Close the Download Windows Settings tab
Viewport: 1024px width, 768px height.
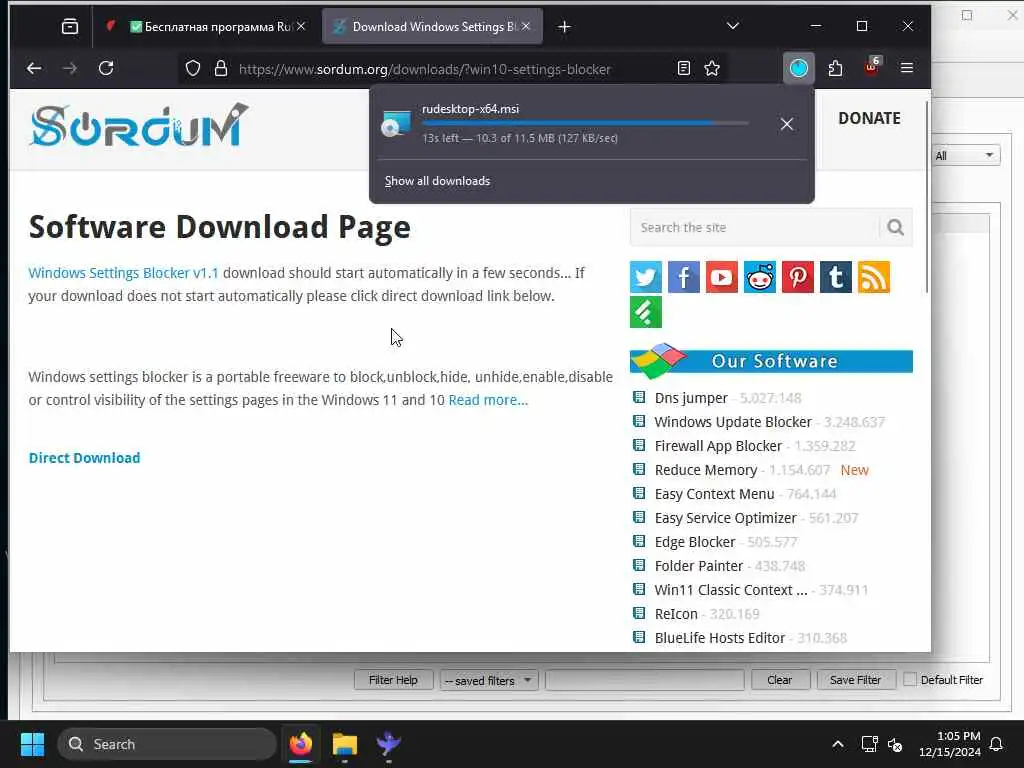pyautogui.click(x=526, y=26)
